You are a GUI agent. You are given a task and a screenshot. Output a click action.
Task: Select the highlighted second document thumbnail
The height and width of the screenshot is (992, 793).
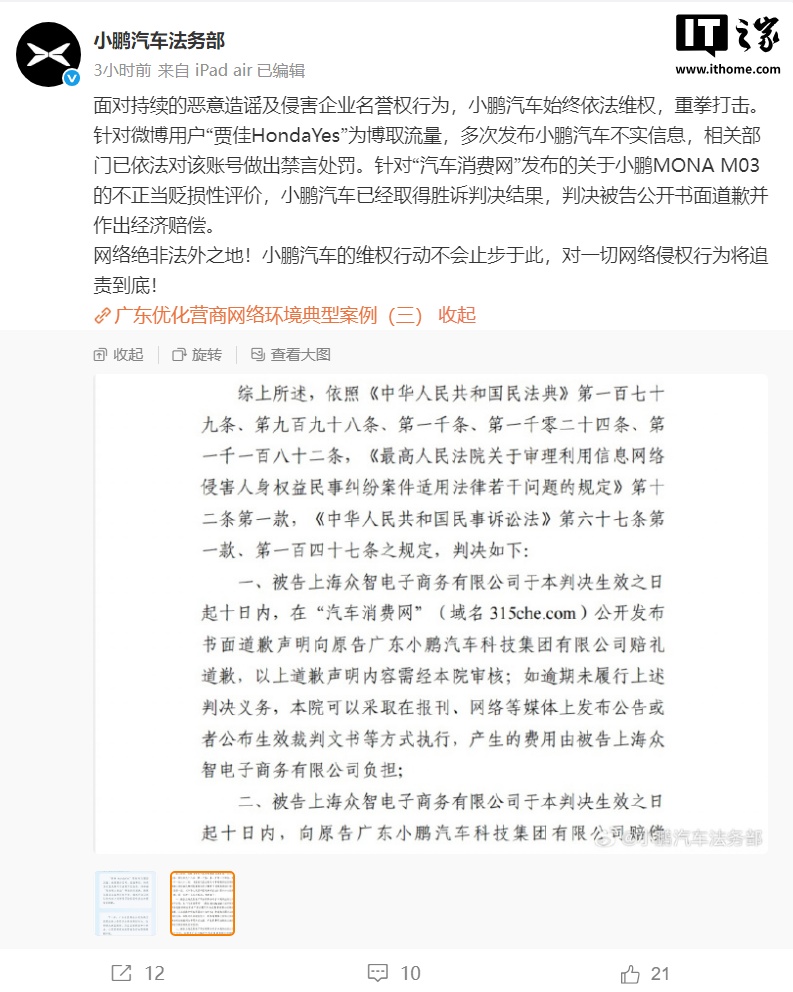[203, 903]
